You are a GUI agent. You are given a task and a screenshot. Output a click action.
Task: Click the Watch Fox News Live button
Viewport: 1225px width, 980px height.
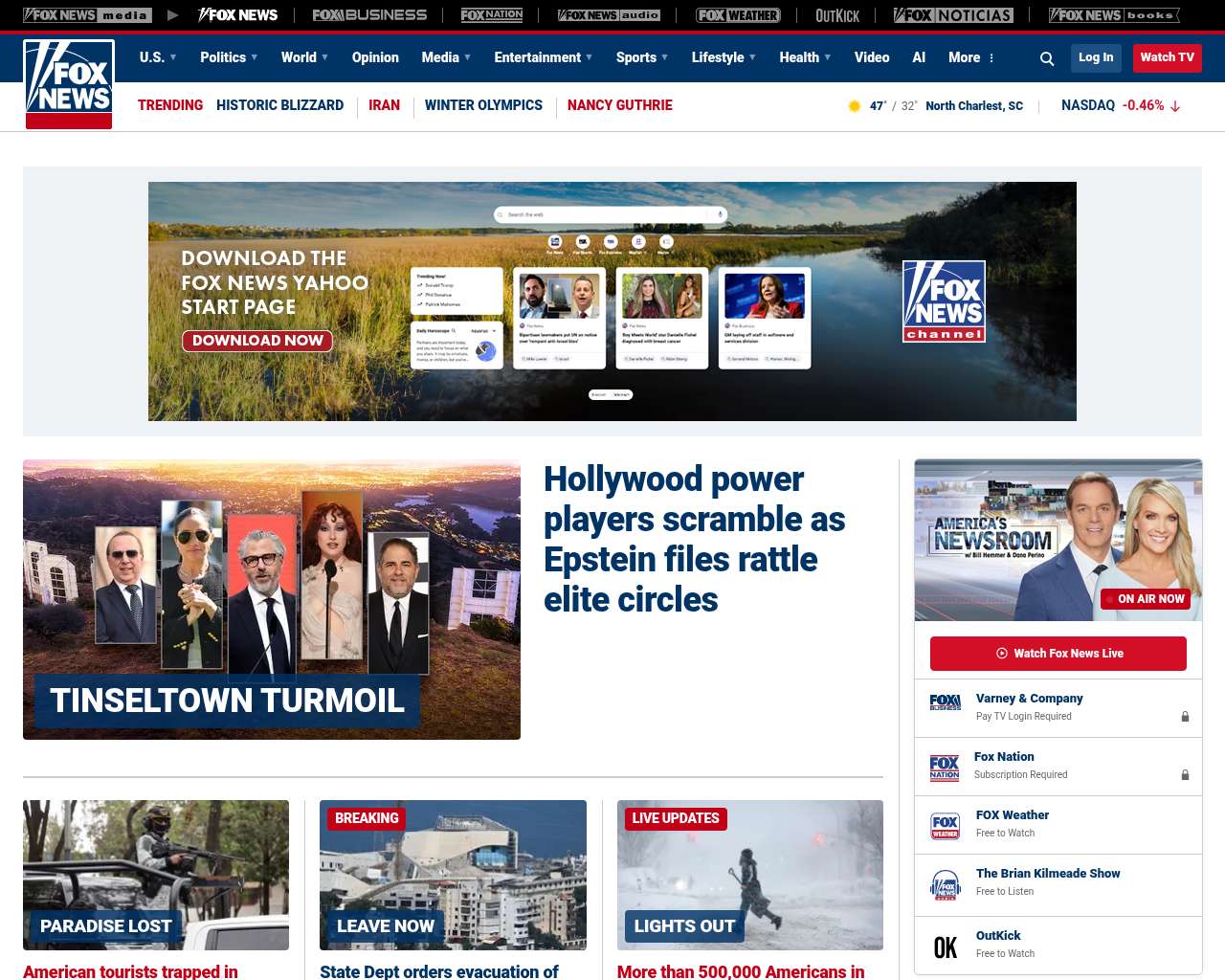[1058, 654]
